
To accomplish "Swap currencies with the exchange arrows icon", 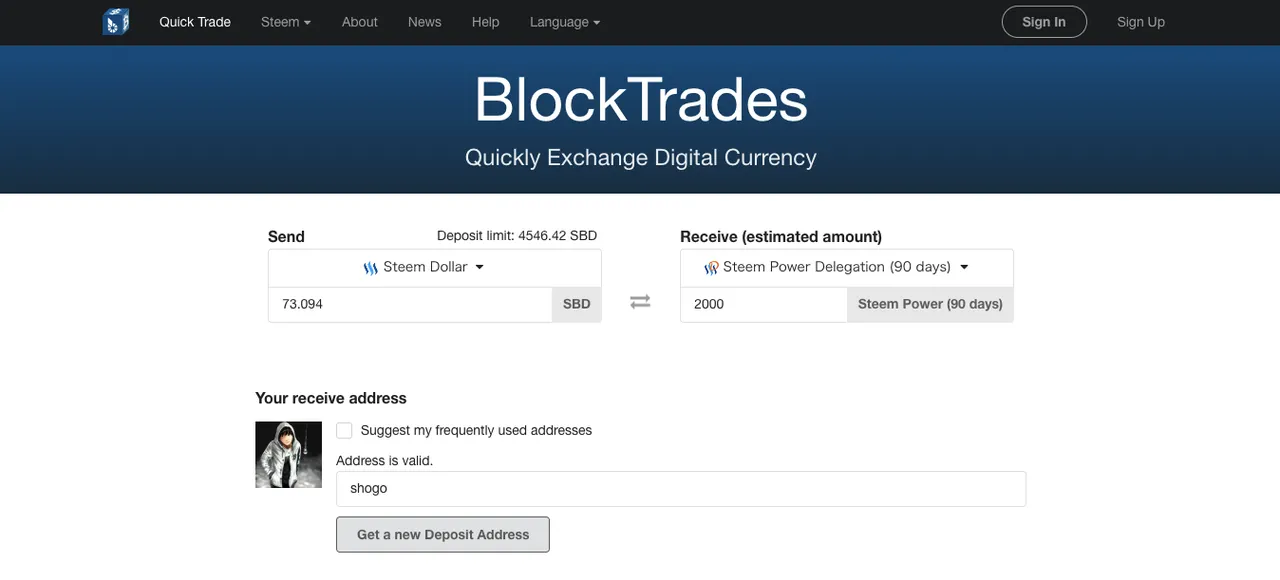I will pyautogui.click(x=640, y=301).
